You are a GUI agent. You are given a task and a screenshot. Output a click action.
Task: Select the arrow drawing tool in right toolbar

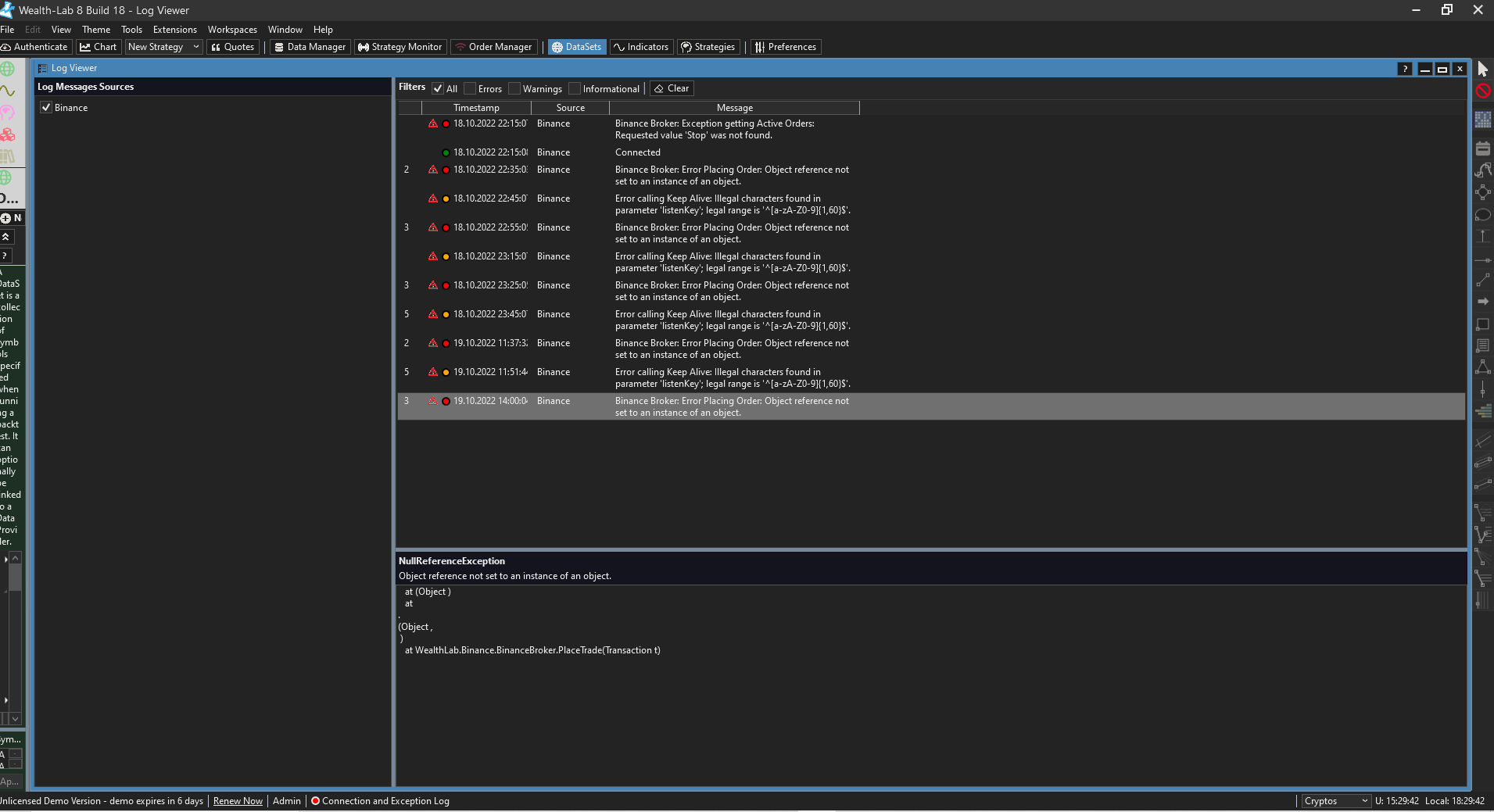(x=1482, y=302)
